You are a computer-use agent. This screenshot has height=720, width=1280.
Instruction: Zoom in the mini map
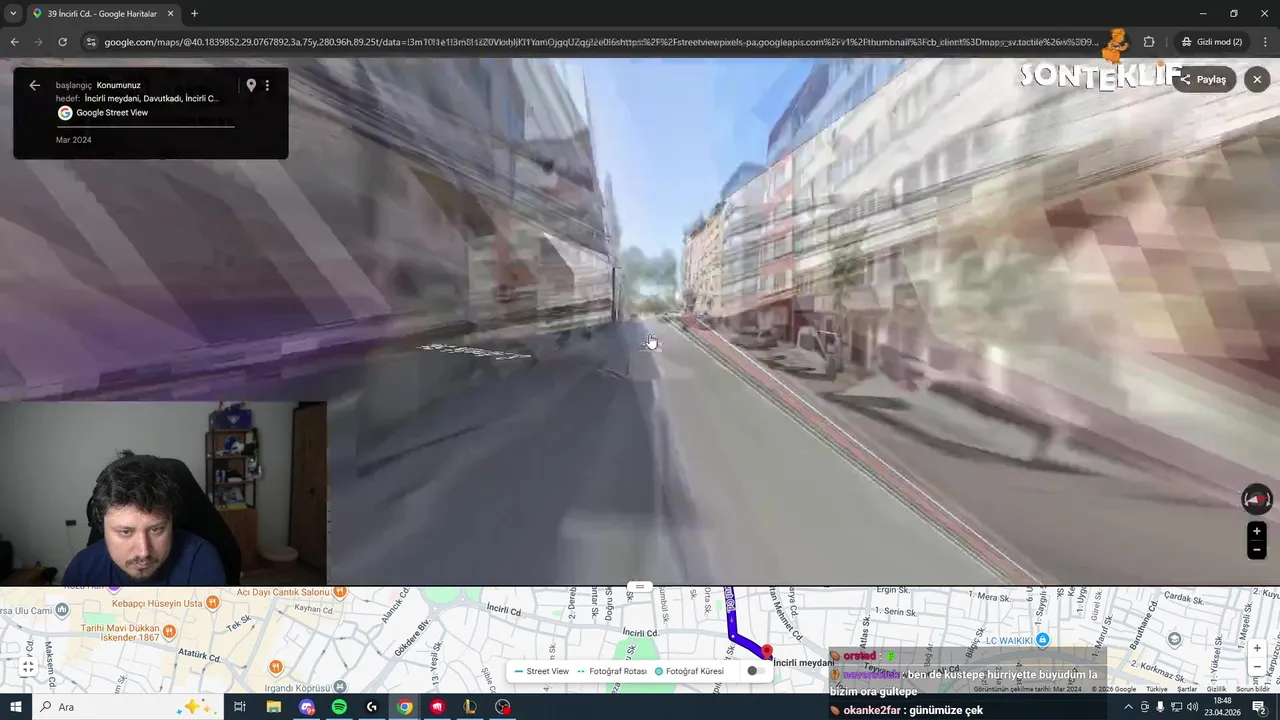[x=1258, y=648]
